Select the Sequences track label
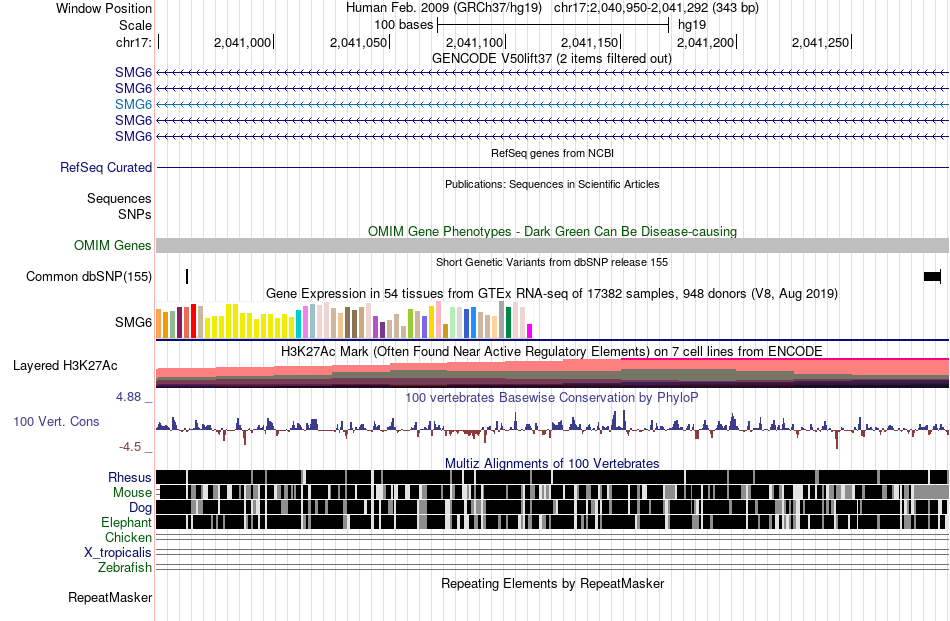 119,199
